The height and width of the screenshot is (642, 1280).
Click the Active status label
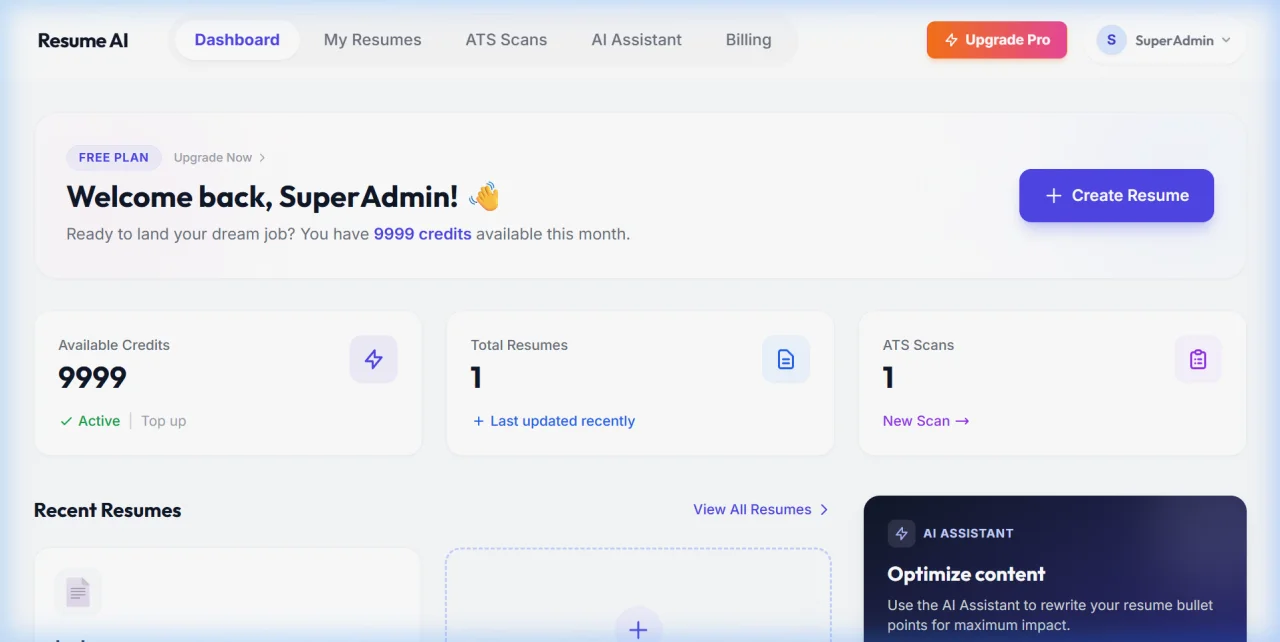(x=90, y=421)
